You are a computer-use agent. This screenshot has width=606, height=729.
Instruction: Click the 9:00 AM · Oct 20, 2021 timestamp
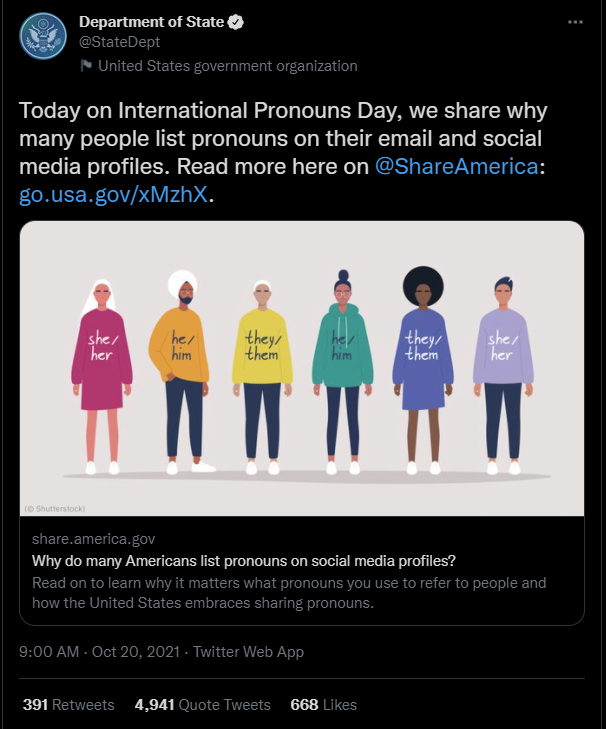pyautogui.click(x=100, y=652)
